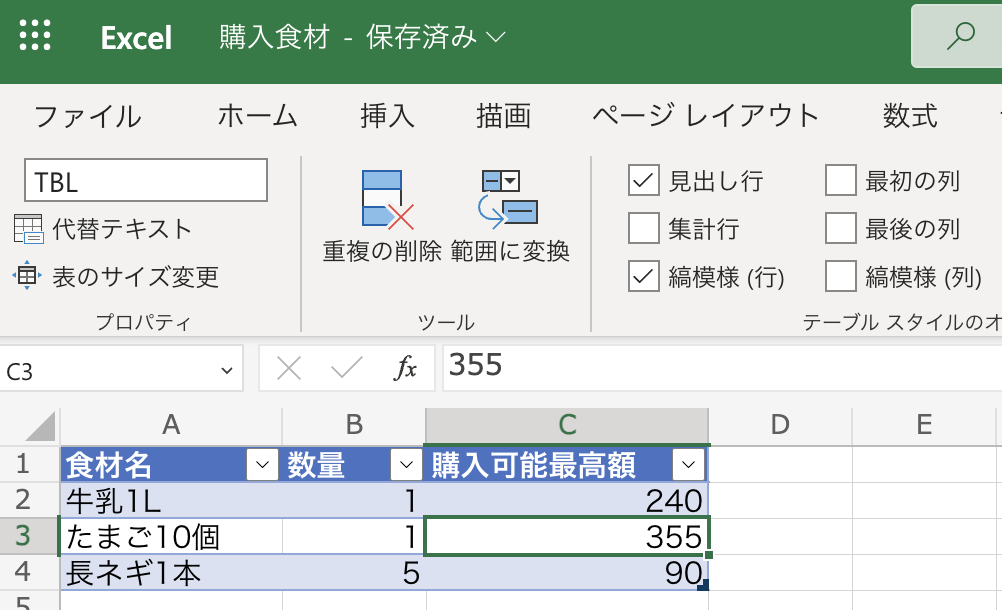The height and width of the screenshot is (610, 1002).
Task: Click the 表のサイズ変更 icon
Action: pyautogui.click(x=27, y=275)
